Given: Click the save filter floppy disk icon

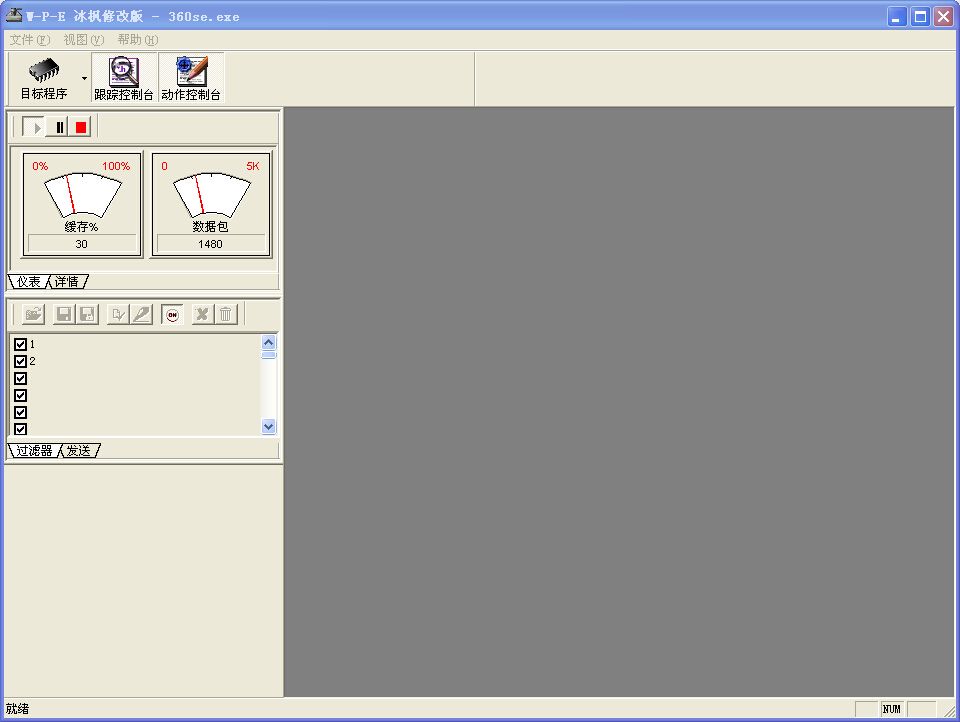Looking at the screenshot, I should click(x=63, y=314).
